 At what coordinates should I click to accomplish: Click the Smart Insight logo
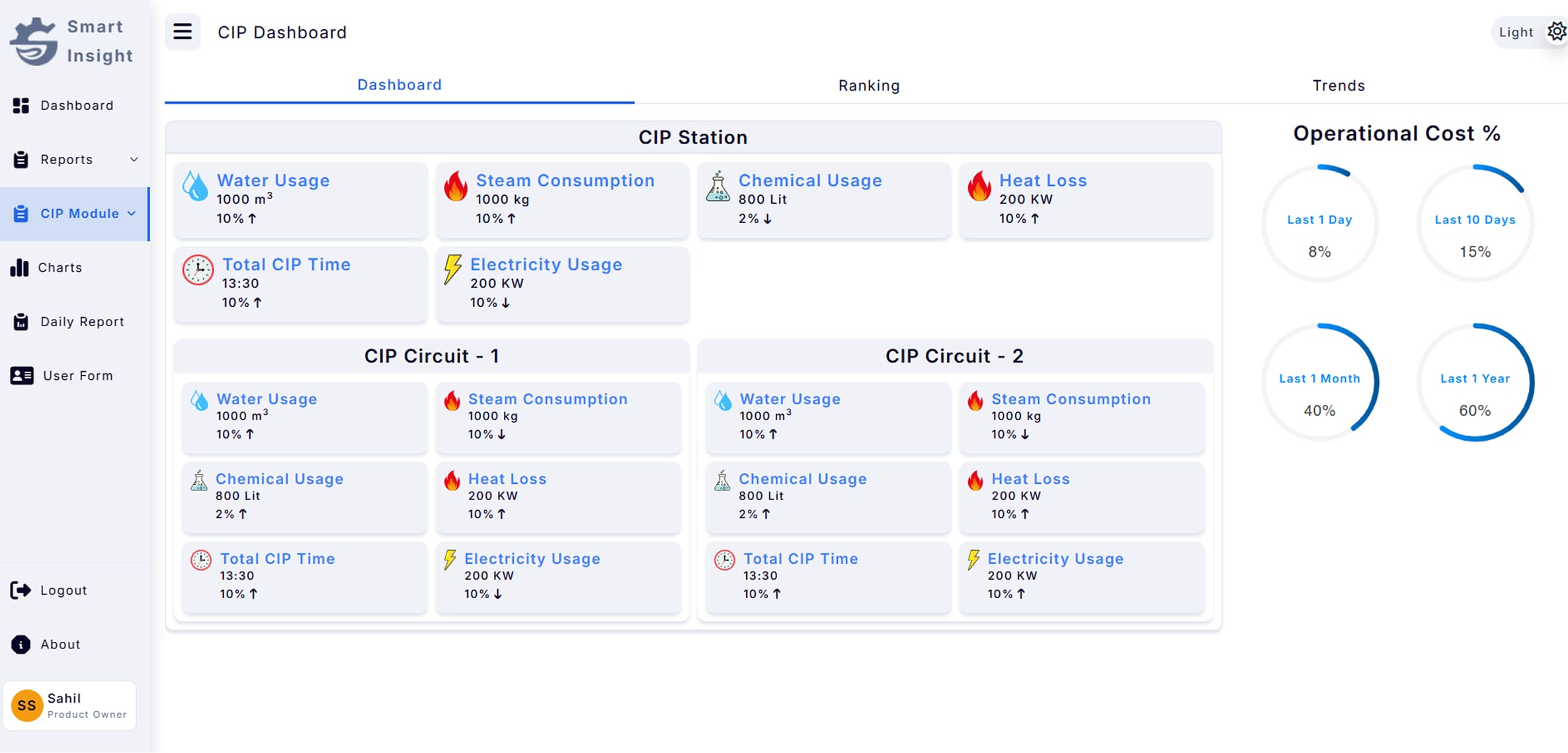pyautogui.click(x=34, y=41)
